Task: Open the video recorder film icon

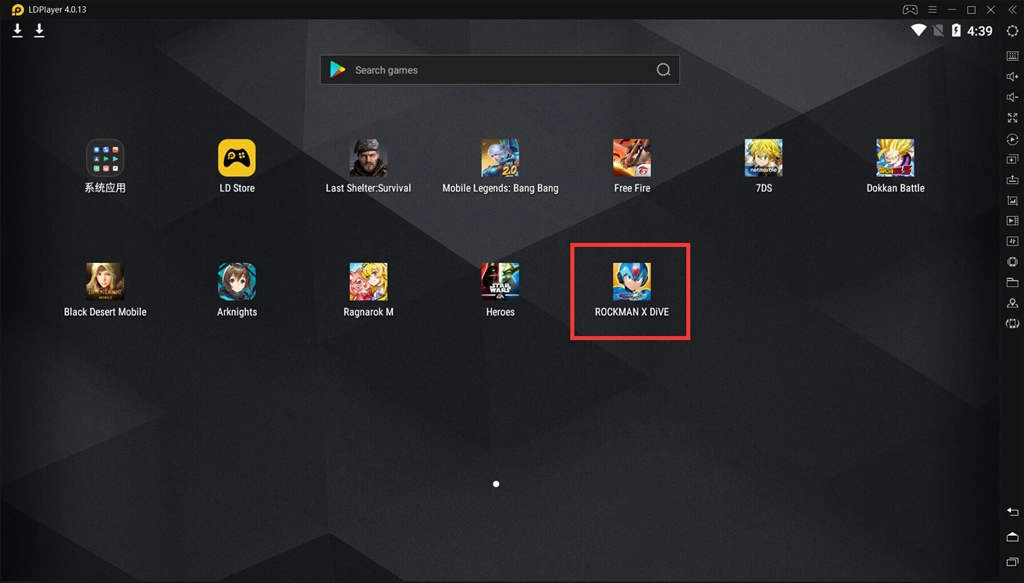Action: [x=1012, y=221]
